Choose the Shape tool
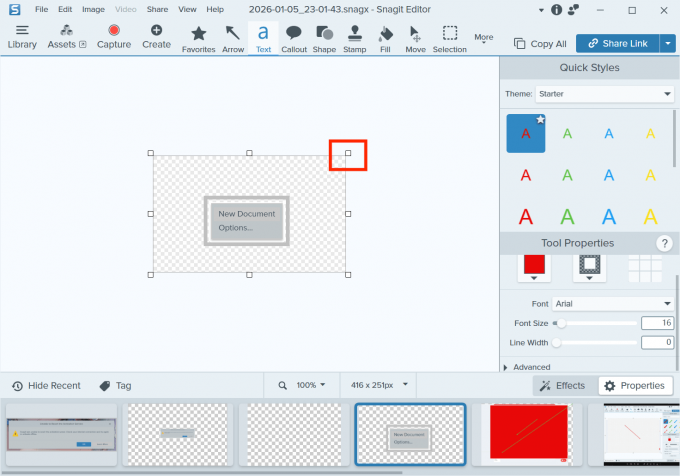 [324, 38]
